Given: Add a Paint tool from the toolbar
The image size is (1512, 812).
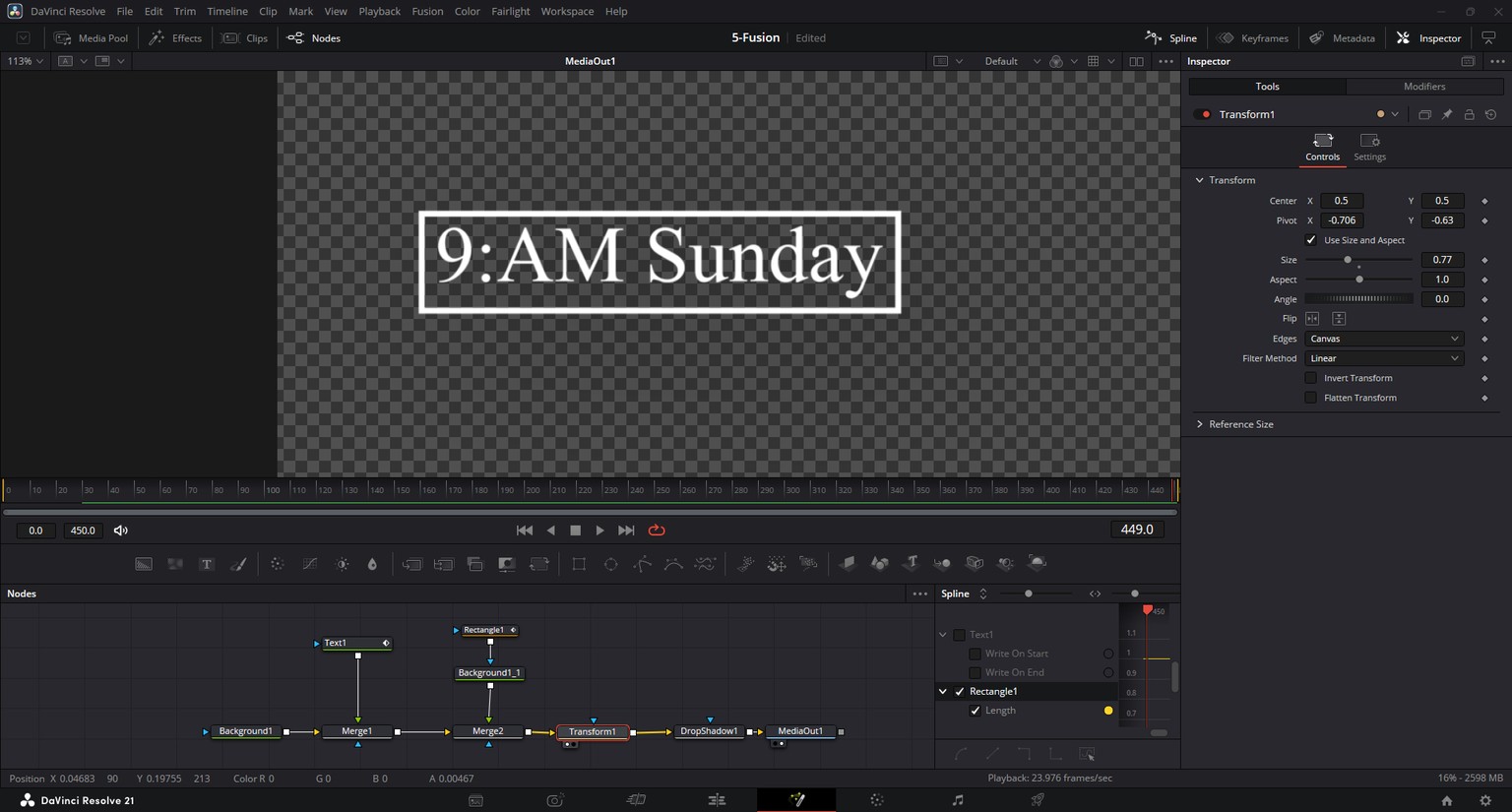Looking at the screenshot, I should pyautogui.click(x=238, y=564).
